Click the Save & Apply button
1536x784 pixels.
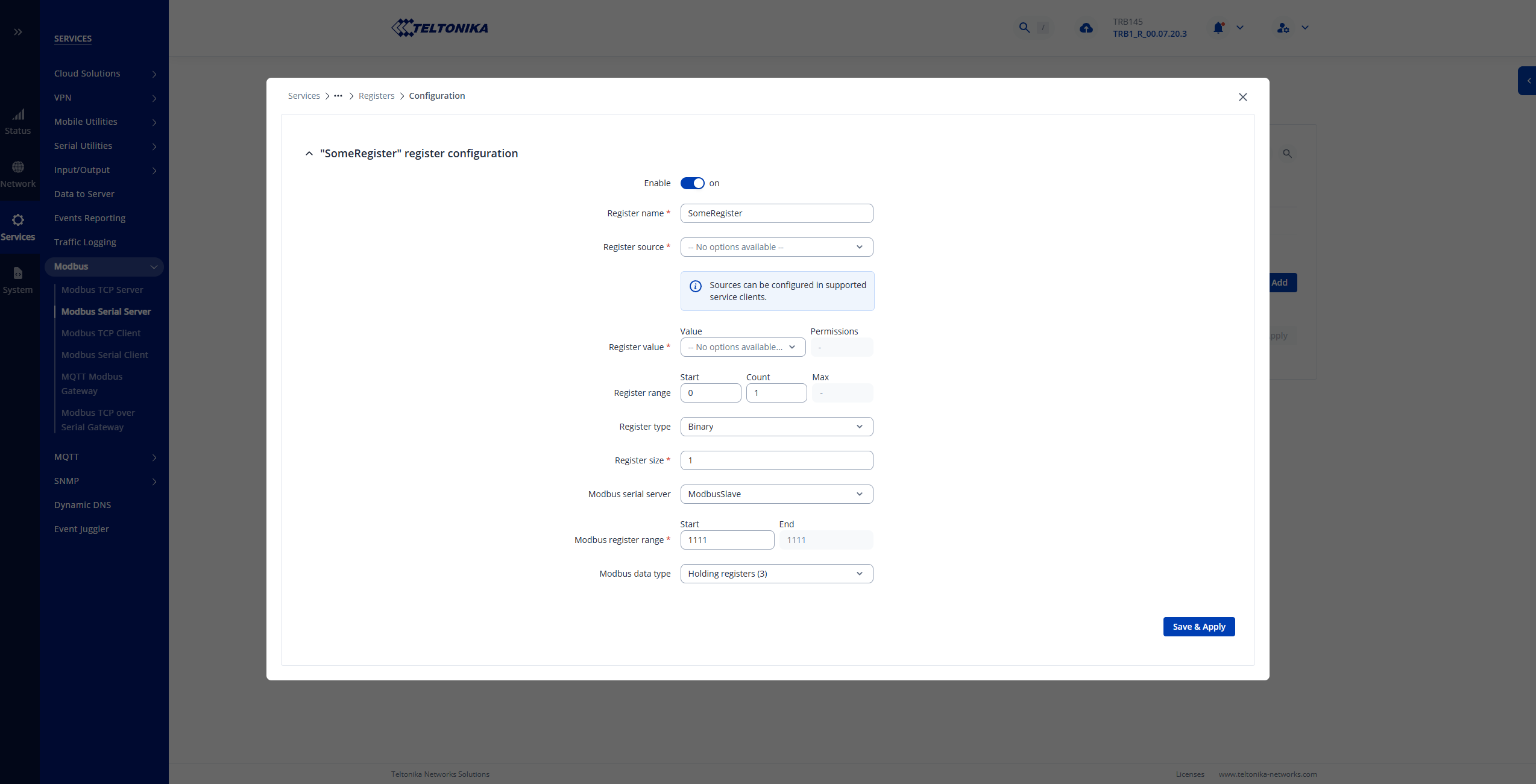1198,627
